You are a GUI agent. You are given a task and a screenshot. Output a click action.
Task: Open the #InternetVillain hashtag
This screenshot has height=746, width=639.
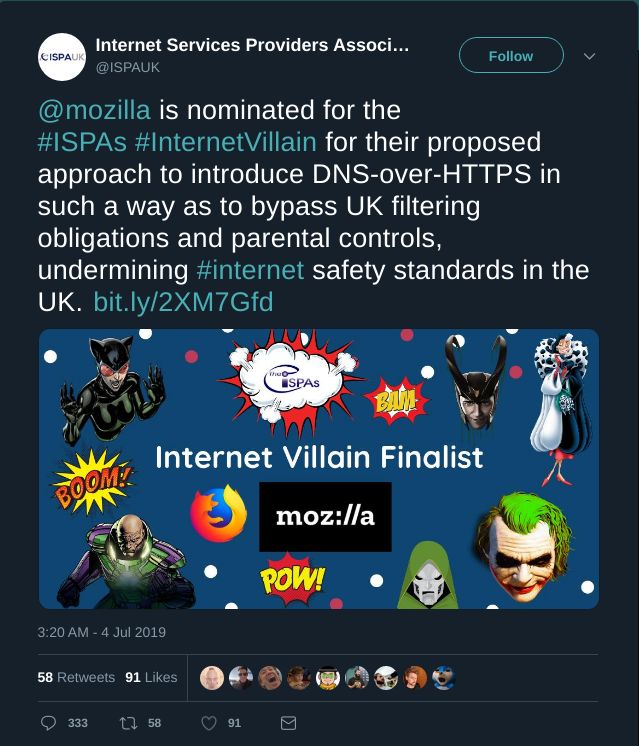tap(225, 141)
